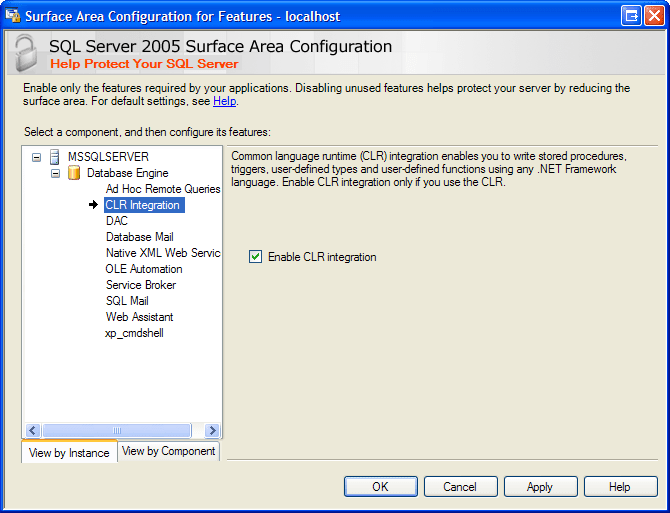Click the title bar restore-window icon
Viewport: 670px width, 513px height.
[631, 16]
